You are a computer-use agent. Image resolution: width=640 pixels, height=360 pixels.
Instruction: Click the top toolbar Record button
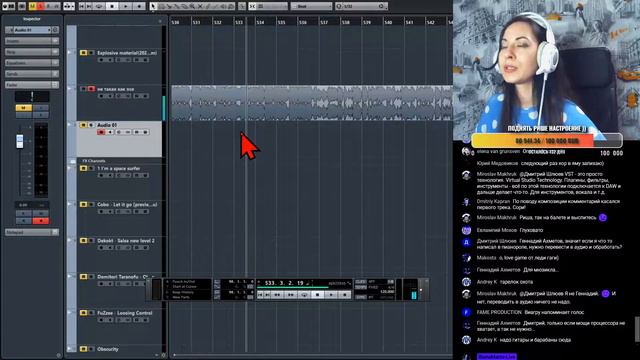(139, 6)
